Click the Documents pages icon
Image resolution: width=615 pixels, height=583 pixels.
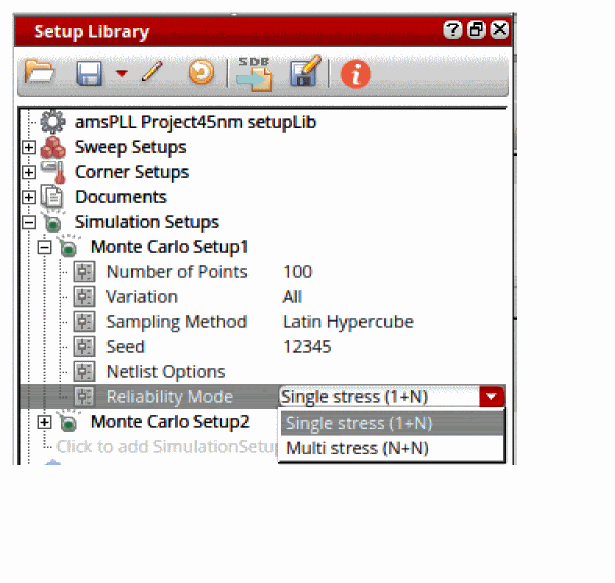[52, 197]
